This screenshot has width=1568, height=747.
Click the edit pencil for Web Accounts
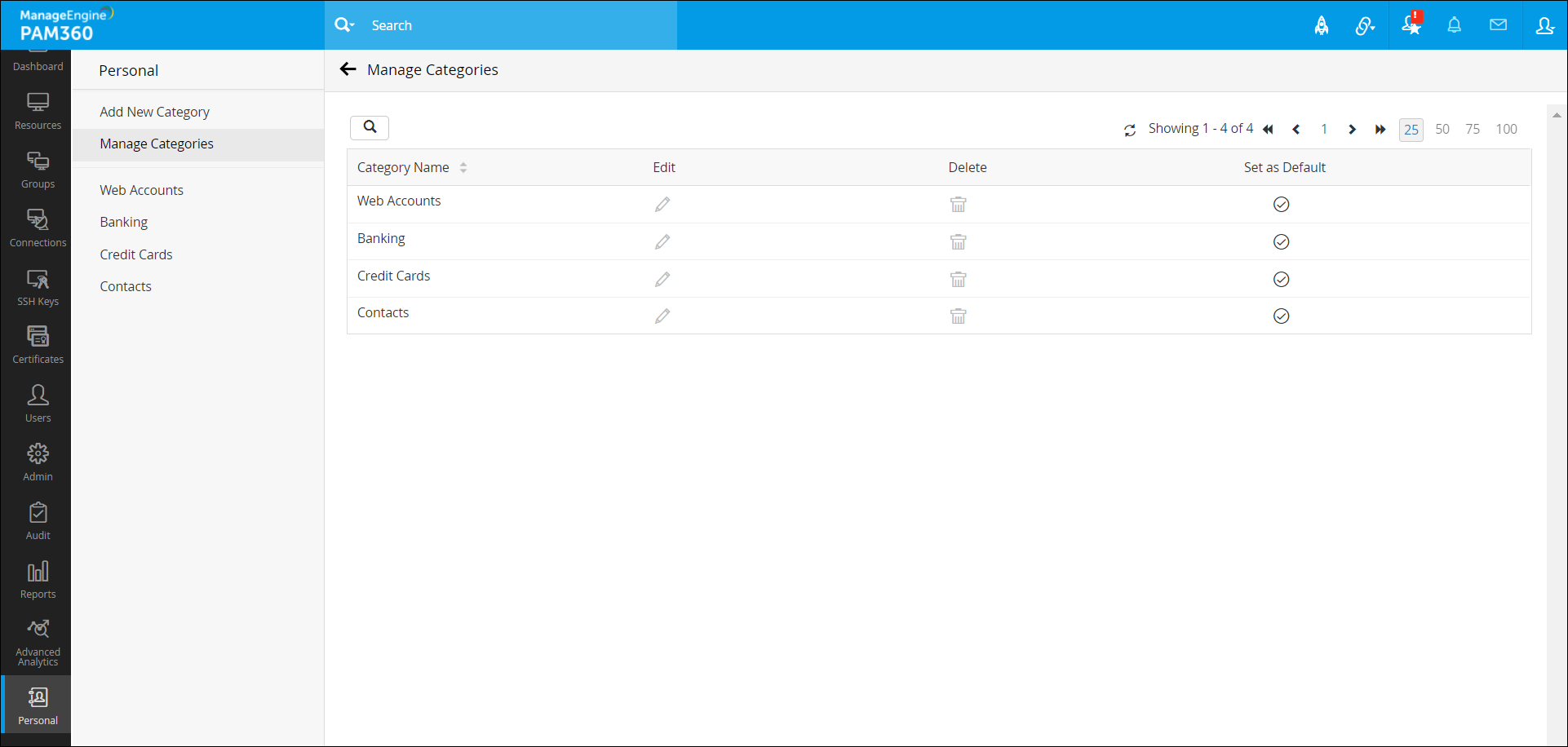click(x=662, y=204)
